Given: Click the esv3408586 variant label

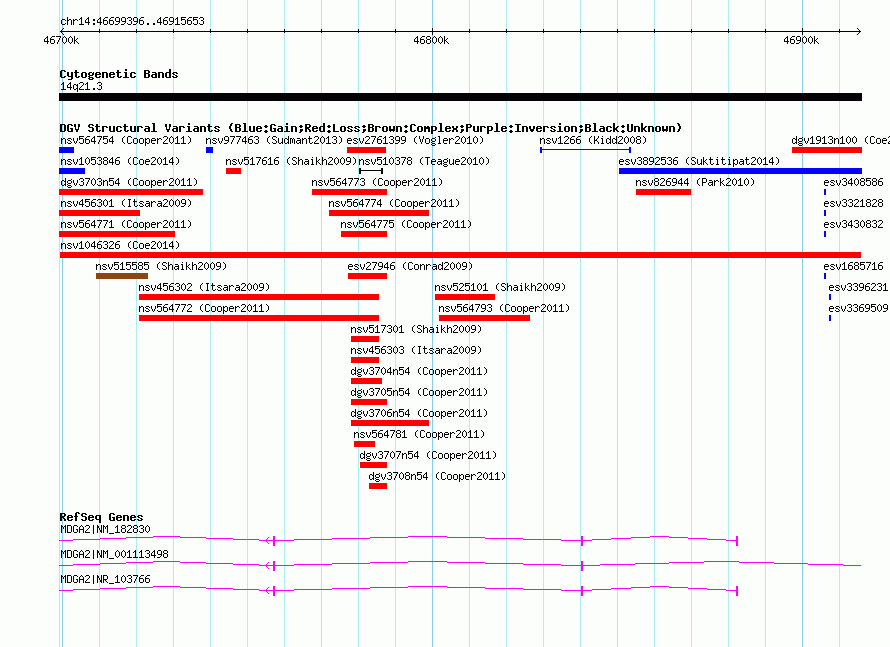Looking at the screenshot, I should [x=854, y=182].
